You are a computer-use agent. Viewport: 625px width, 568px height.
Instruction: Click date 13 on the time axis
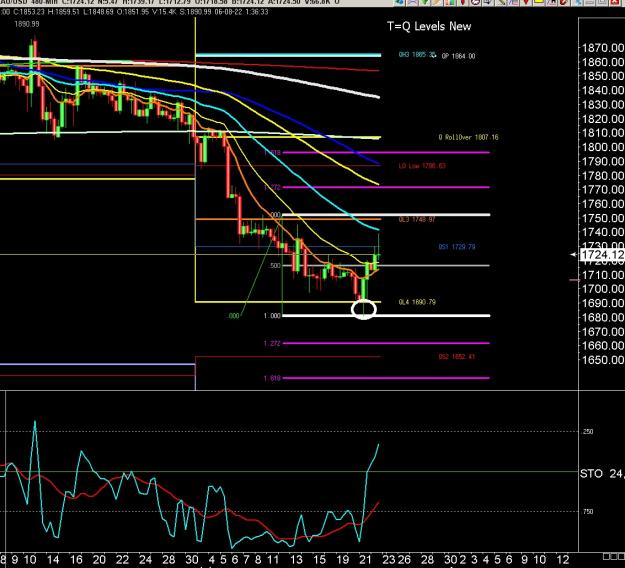[296, 560]
